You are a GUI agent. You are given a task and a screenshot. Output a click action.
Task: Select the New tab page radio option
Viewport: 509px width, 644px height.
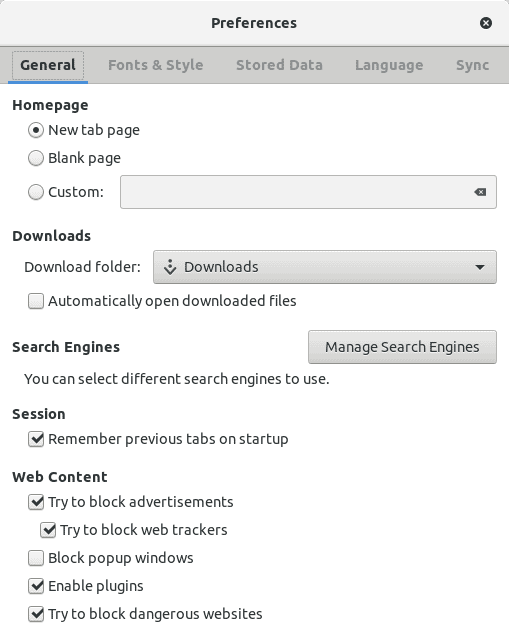pyautogui.click(x=36, y=130)
